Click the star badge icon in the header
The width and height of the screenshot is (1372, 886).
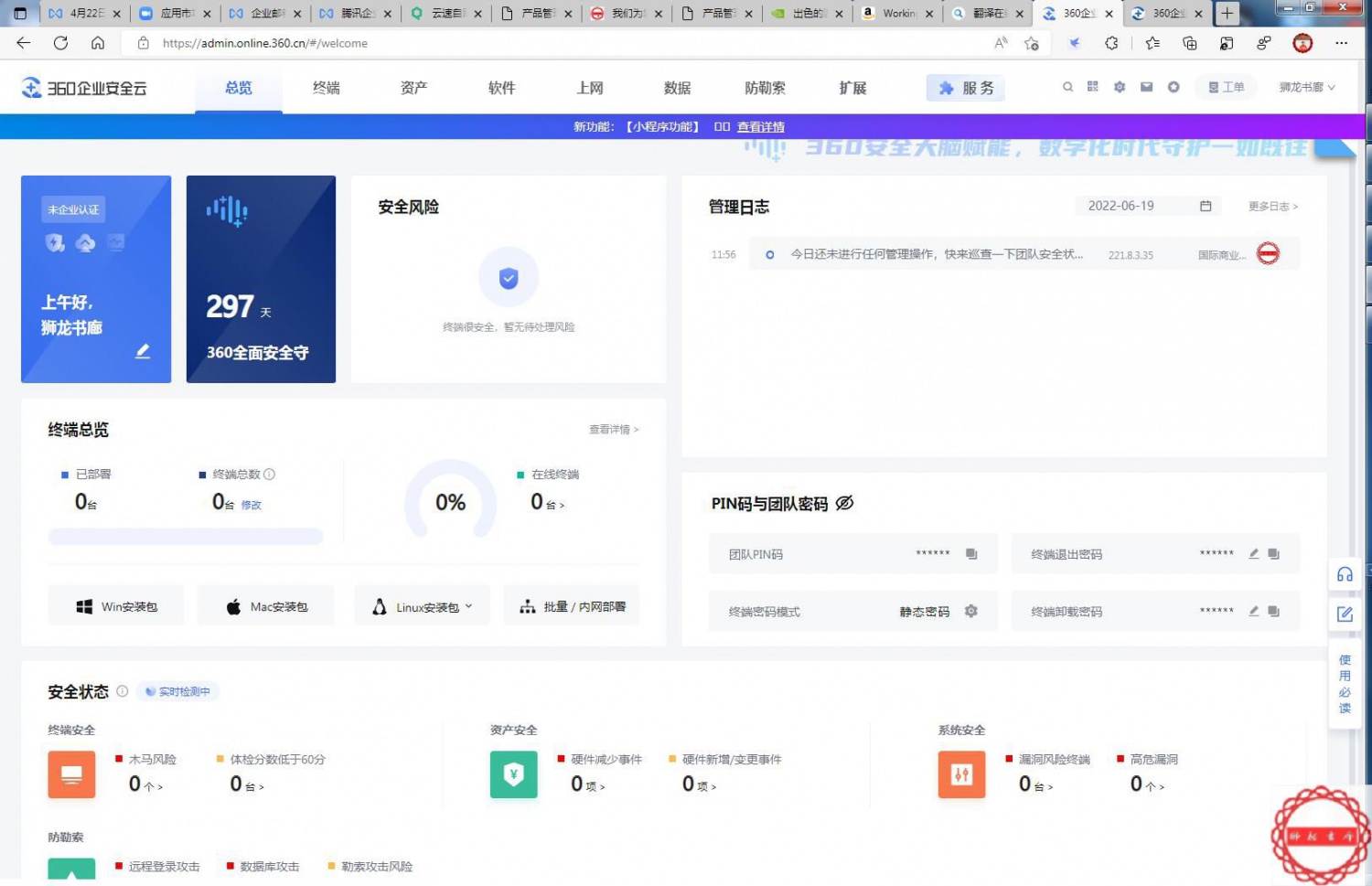pyautogui.click(x=1174, y=87)
